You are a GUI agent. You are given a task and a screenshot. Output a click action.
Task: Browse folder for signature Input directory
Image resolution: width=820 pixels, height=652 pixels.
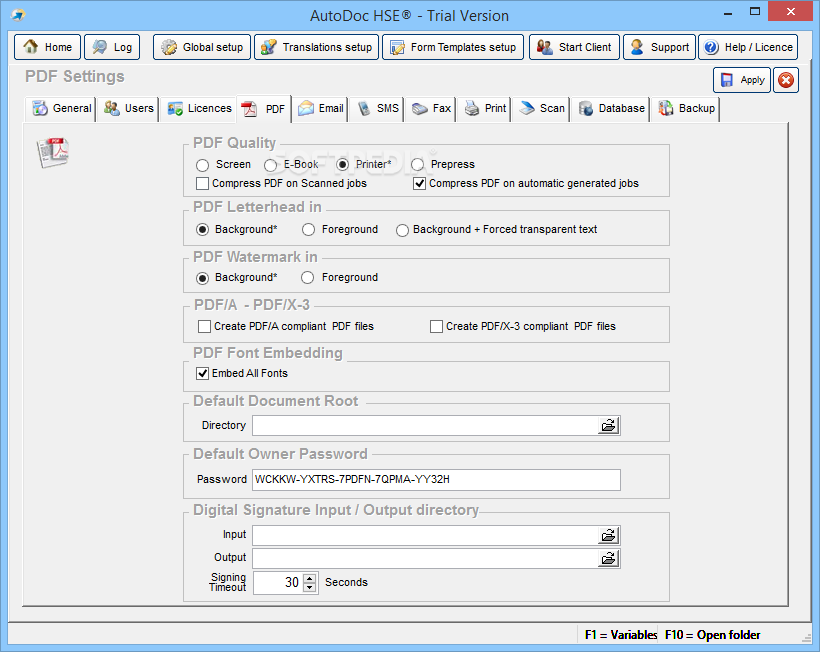point(608,535)
